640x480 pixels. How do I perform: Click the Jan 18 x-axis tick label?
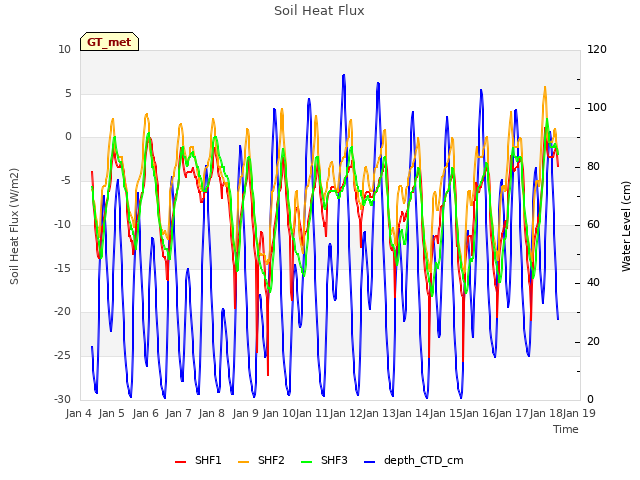coord(546,413)
